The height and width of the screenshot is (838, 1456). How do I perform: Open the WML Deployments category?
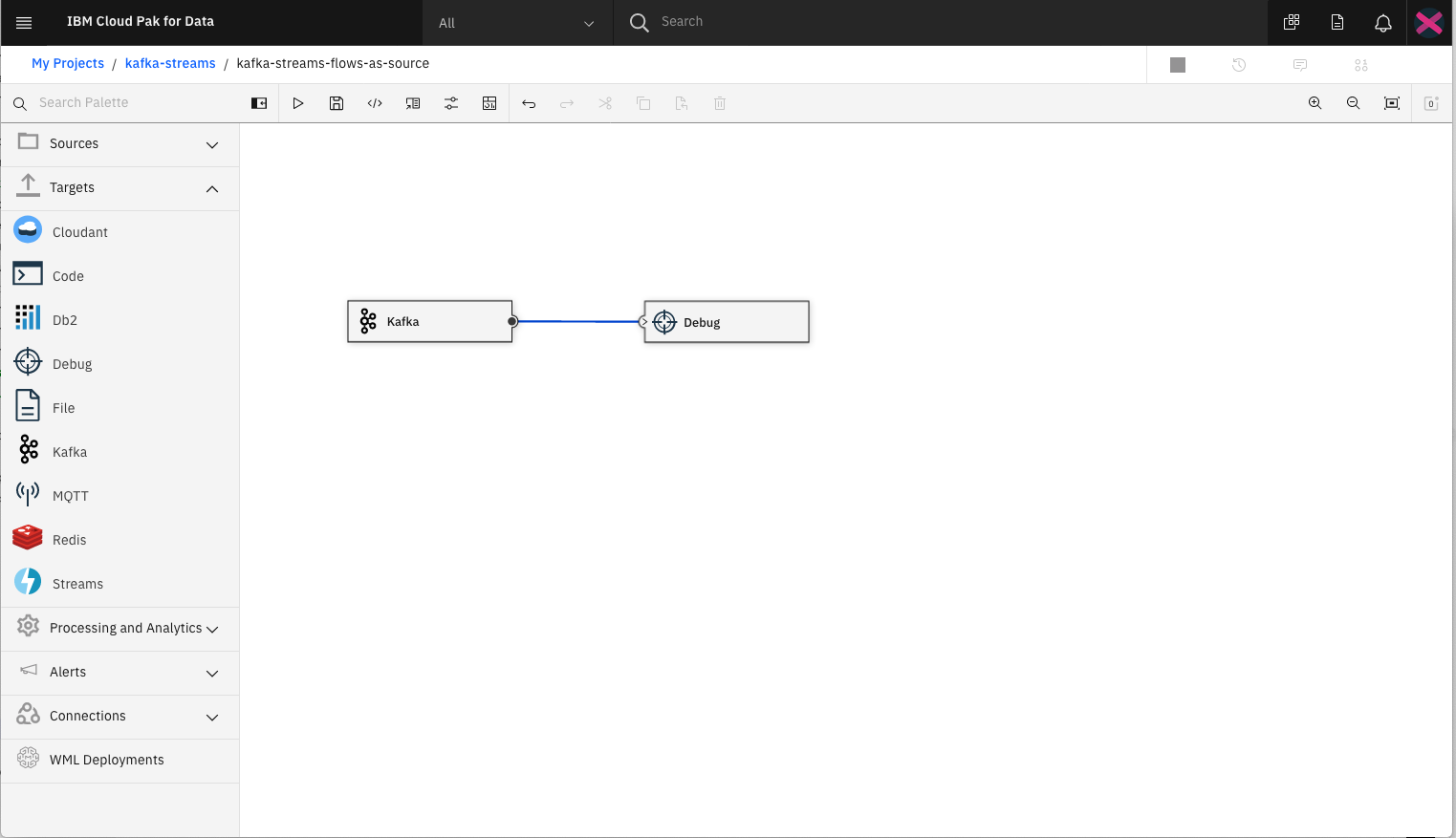(120, 761)
